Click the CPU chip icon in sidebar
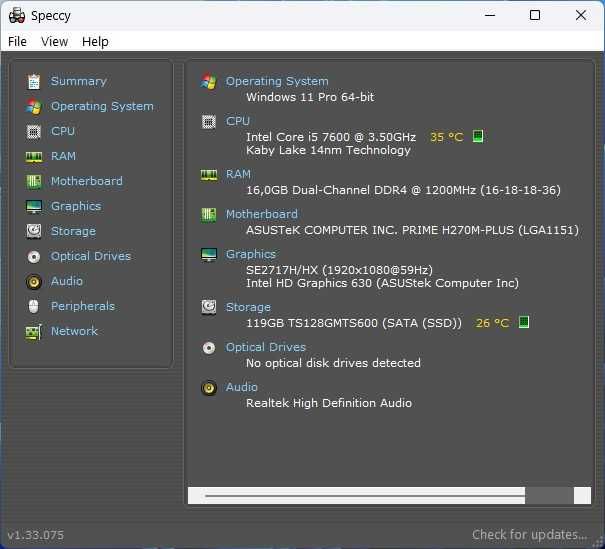 pos(34,132)
